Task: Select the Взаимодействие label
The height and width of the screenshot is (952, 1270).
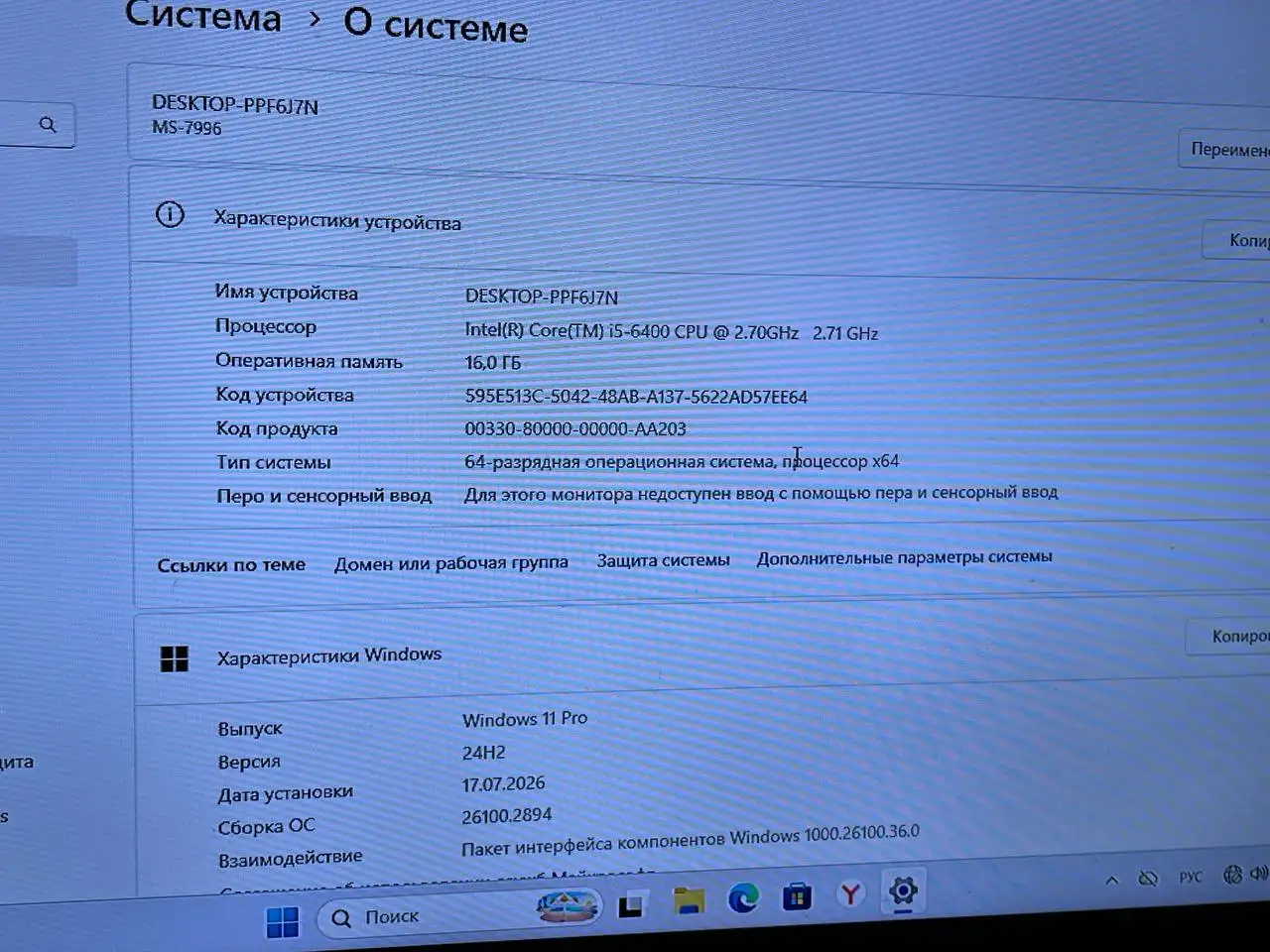Action: pos(291,858)
